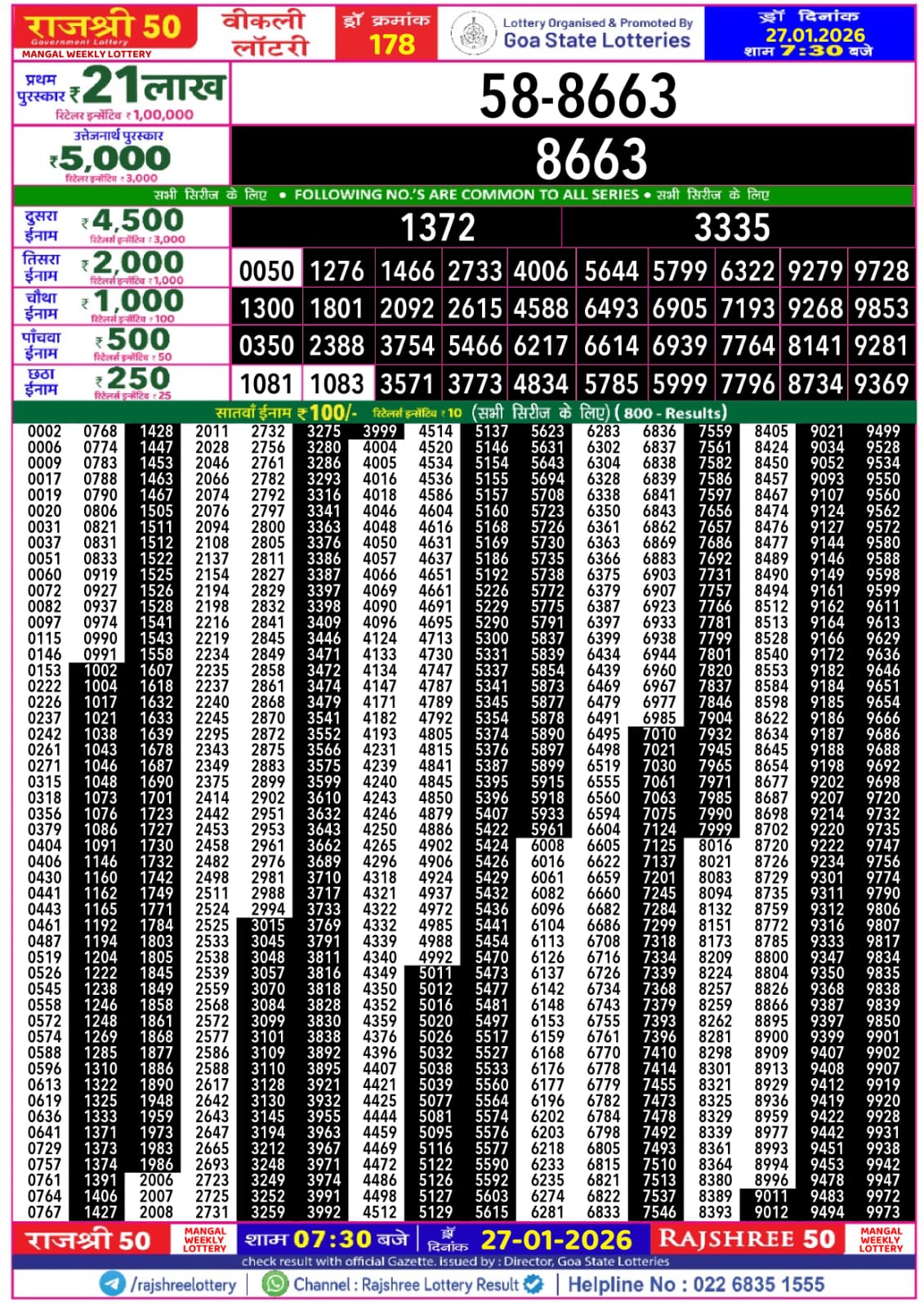Click the Rajshree 50 logo at top left
This screenshot has height=1307, width=924.
click(105, 31)
